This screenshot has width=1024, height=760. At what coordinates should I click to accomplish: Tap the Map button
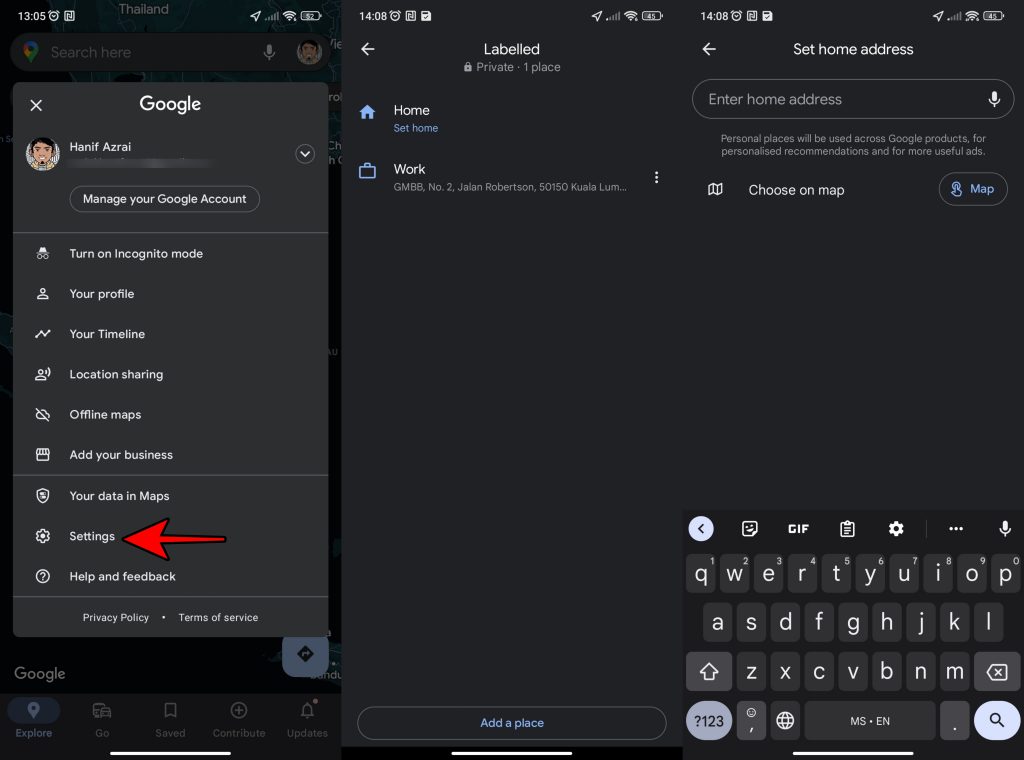point(973,189)
